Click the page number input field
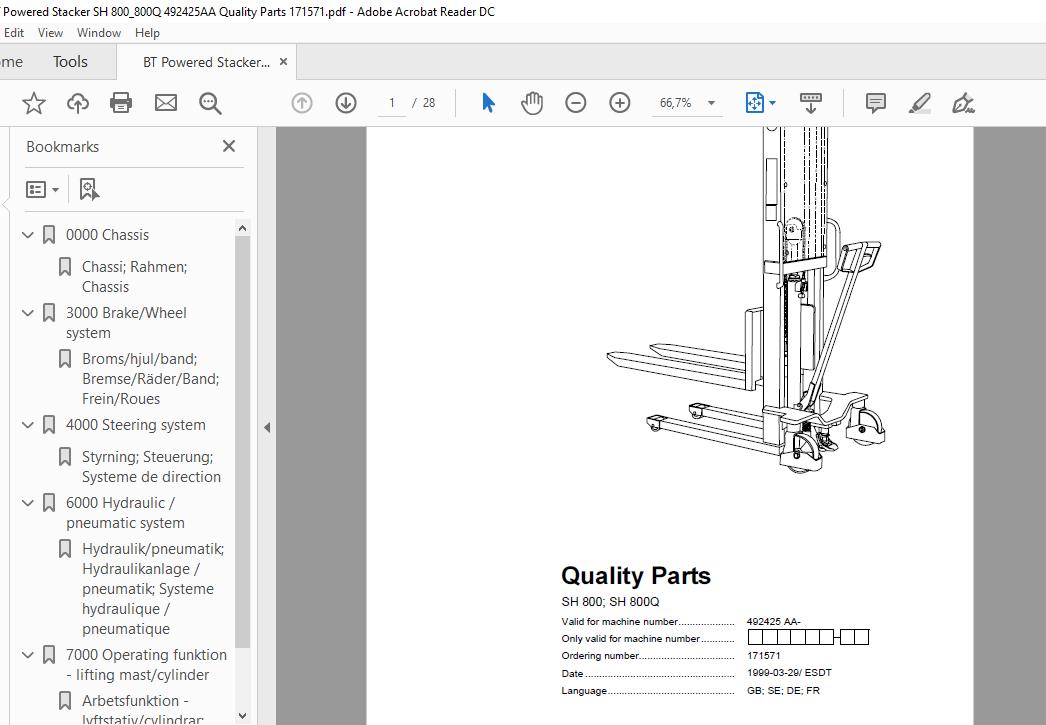The height and width of the screenshot is (725, 1046). (x=392, y=103)
